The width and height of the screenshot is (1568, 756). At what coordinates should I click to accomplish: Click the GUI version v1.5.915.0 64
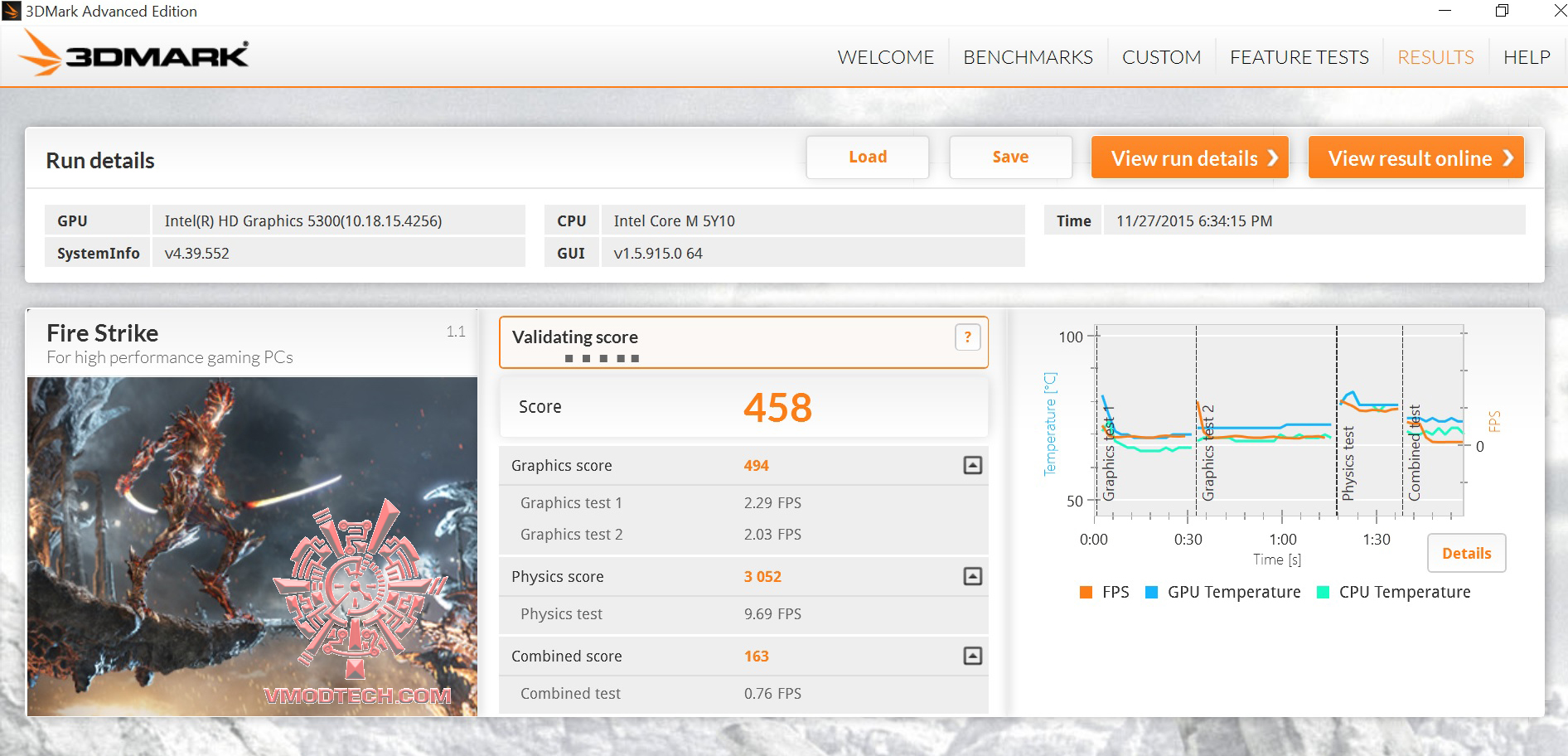(x=658, y=254)
